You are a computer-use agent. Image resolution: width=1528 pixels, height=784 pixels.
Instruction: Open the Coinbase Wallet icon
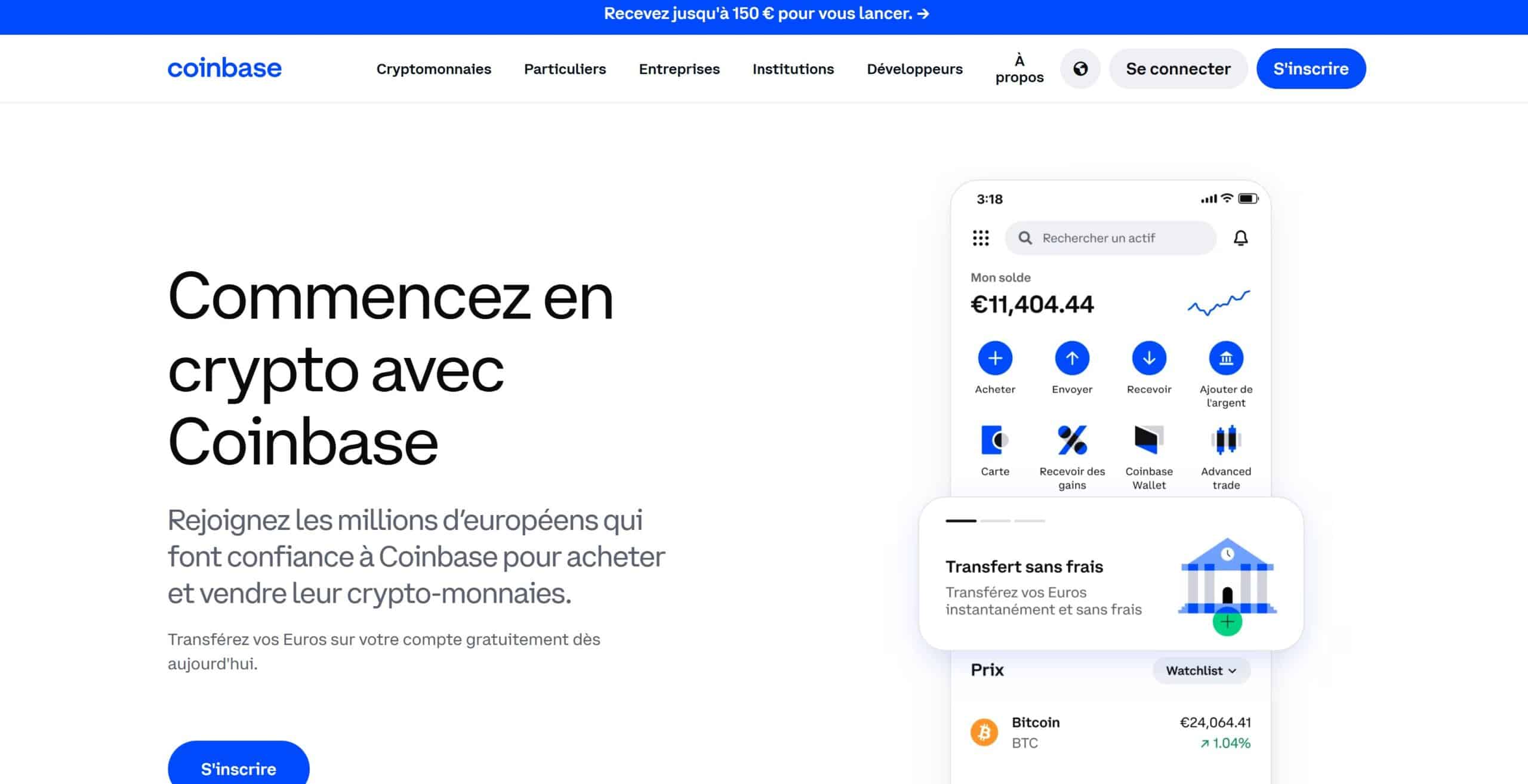point(1149,440)
